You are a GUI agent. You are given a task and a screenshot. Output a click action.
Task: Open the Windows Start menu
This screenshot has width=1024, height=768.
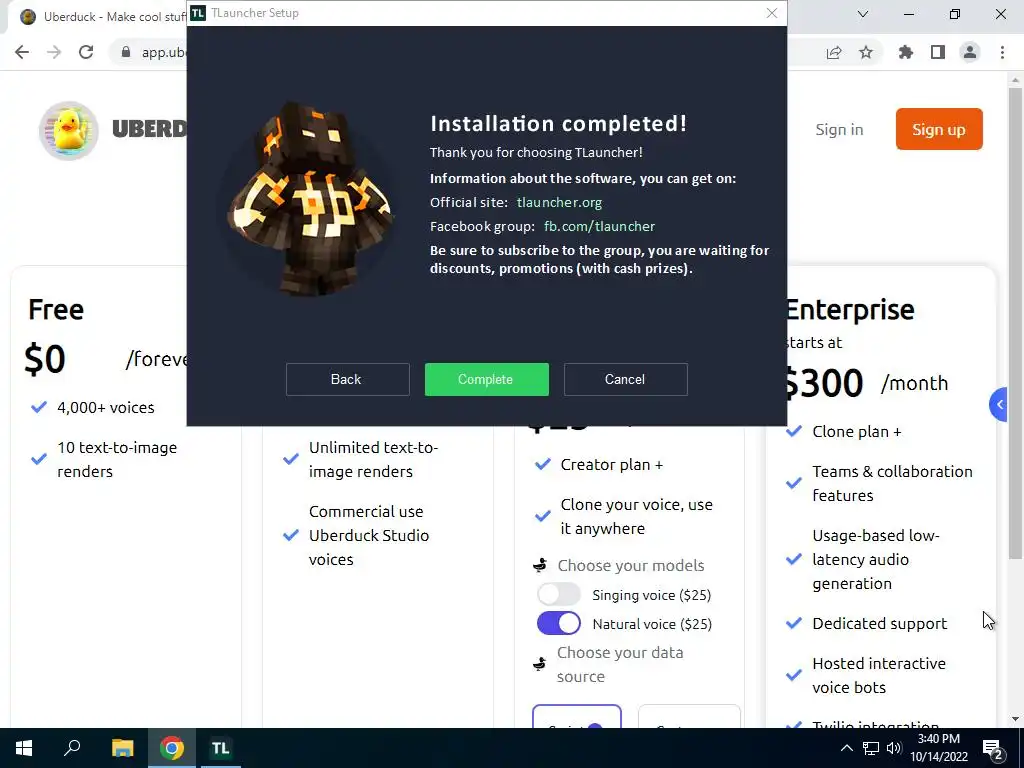coord(24,748)
